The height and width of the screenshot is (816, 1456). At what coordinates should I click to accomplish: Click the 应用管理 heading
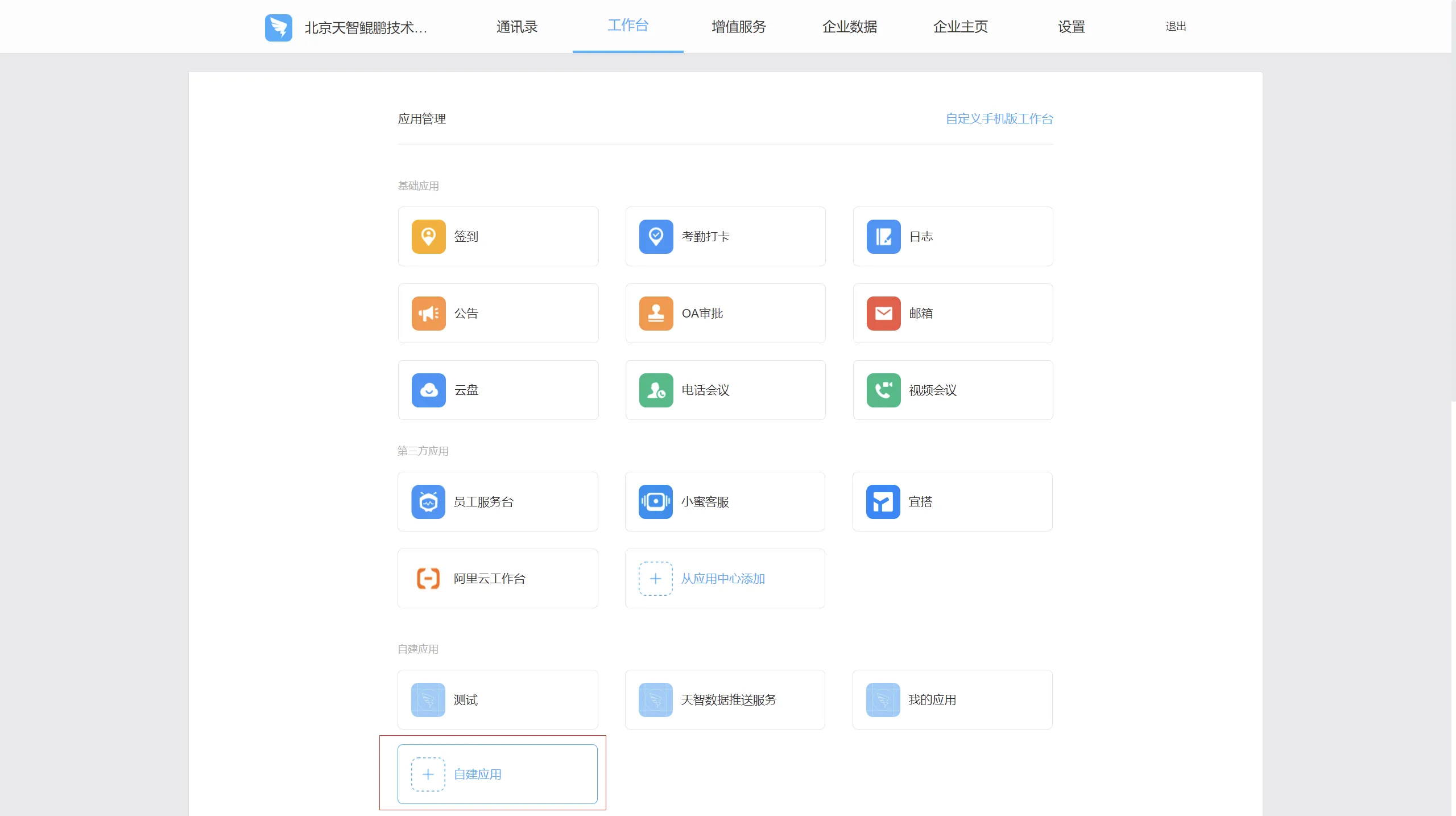pyautogui.click(x=421, y=118)
